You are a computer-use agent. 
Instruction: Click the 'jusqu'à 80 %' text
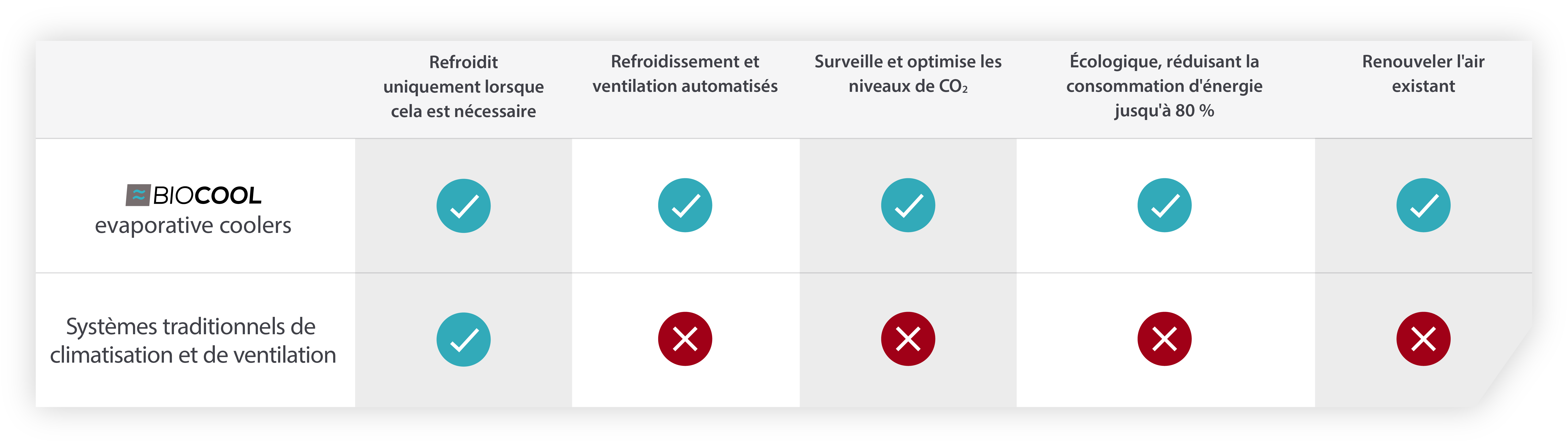click(1164, 111)
